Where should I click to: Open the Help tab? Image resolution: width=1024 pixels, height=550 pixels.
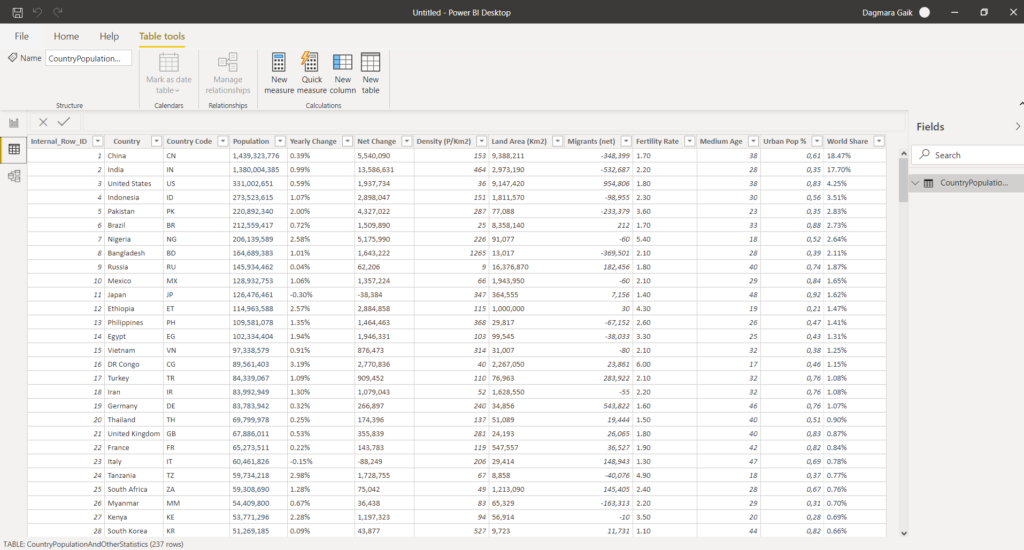click(109, 37)
